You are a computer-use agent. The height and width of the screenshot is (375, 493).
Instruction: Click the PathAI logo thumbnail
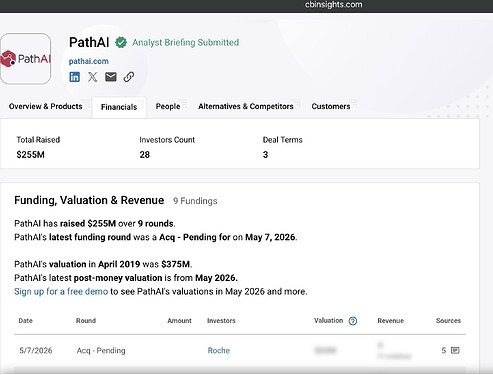pos(26,59)
